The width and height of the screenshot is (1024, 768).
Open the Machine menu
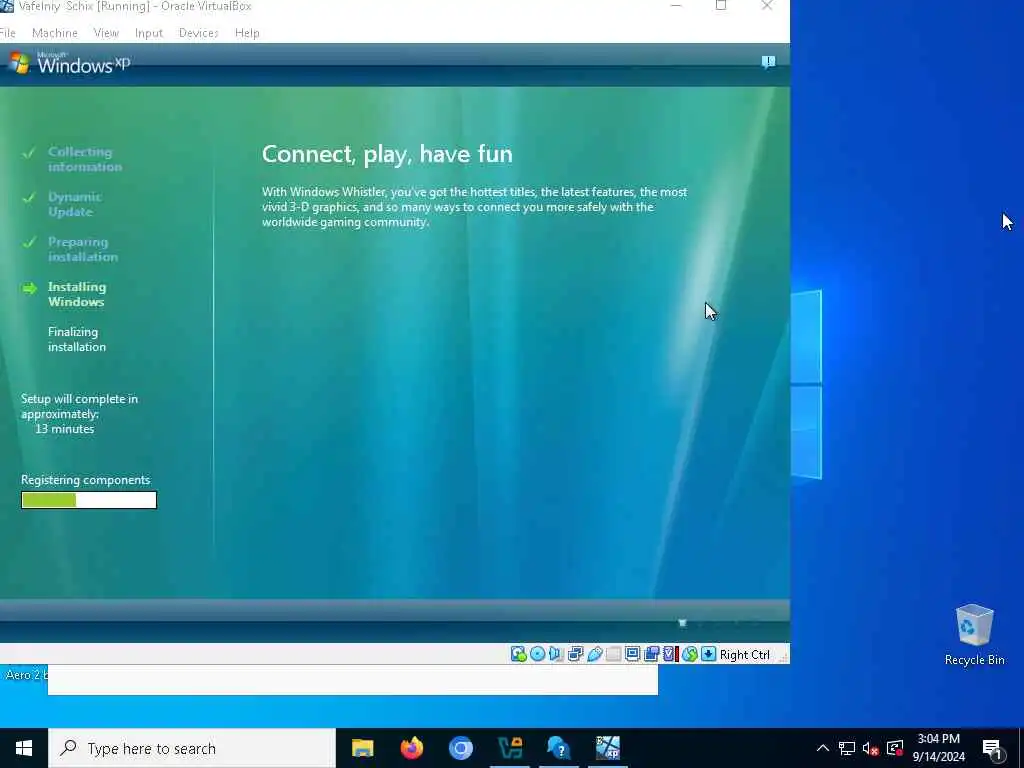click(x=55, y=33)
